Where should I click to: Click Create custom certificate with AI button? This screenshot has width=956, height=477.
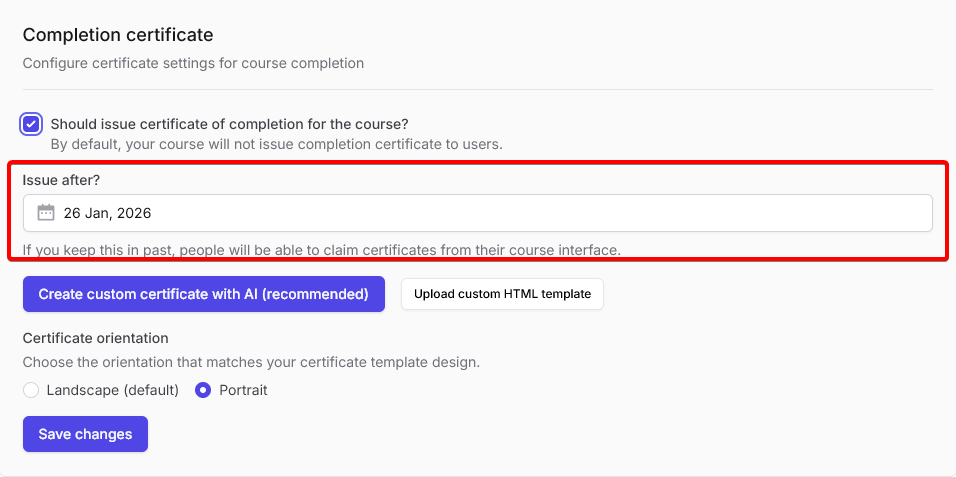click(204, 294)
